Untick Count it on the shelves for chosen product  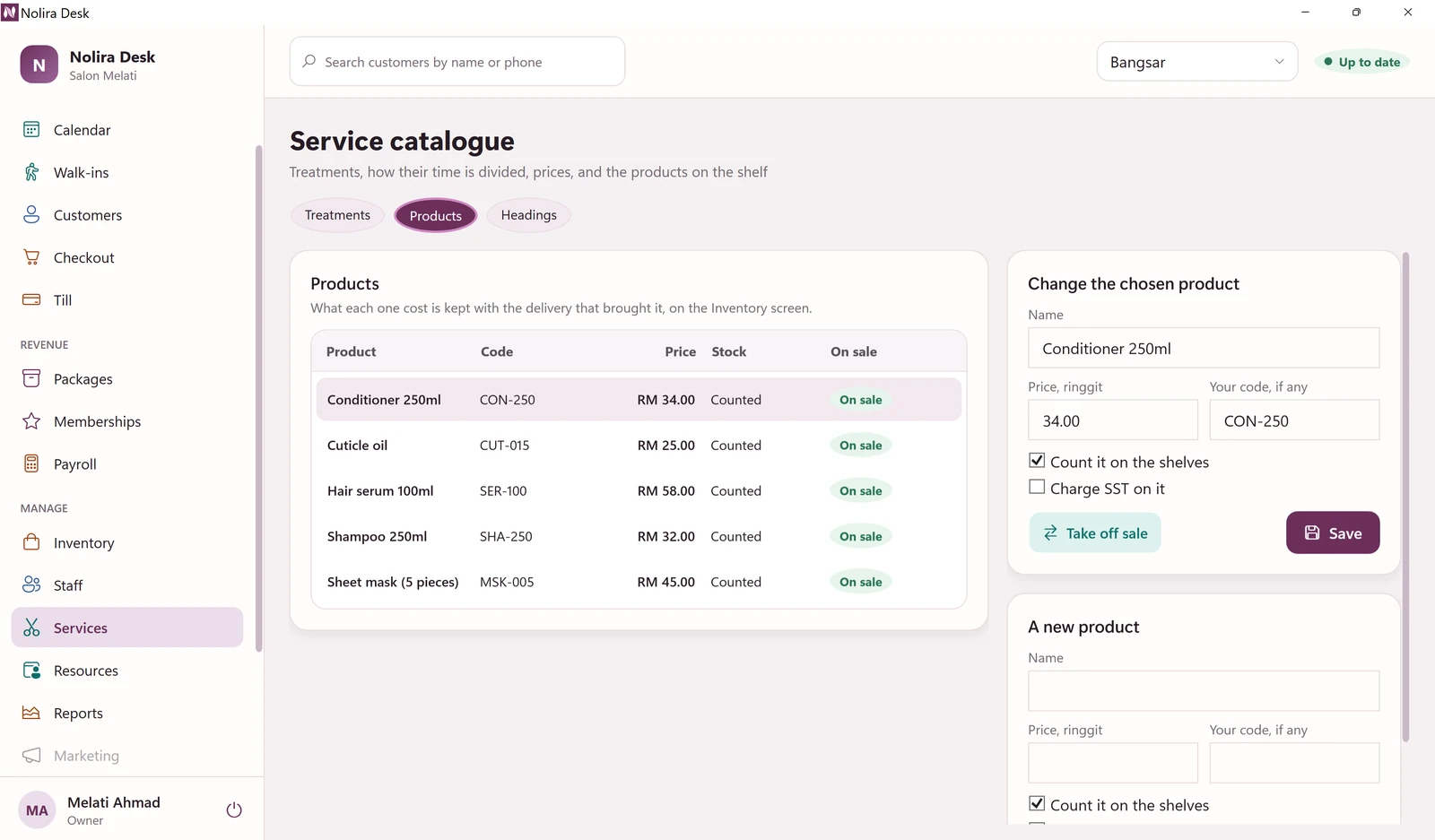tap(1037, 461)
